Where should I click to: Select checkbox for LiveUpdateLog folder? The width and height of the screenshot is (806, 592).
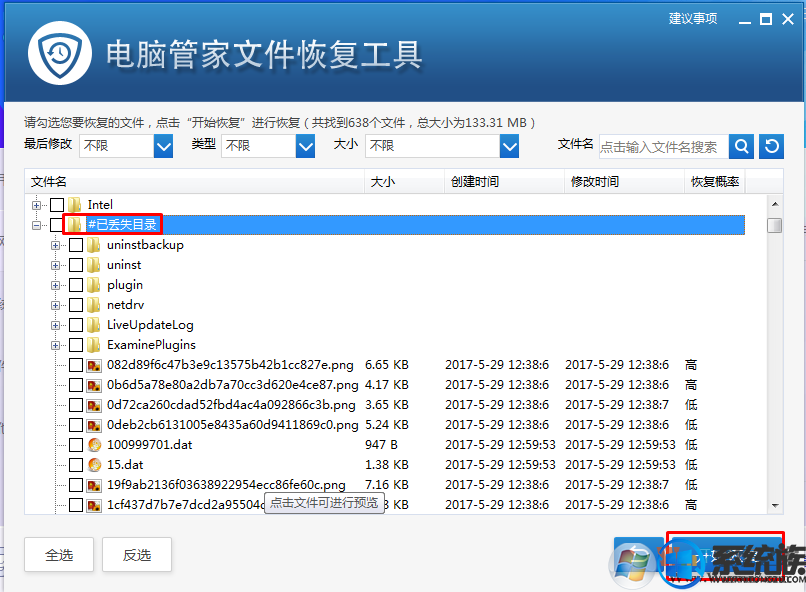(x=76, y=325)
